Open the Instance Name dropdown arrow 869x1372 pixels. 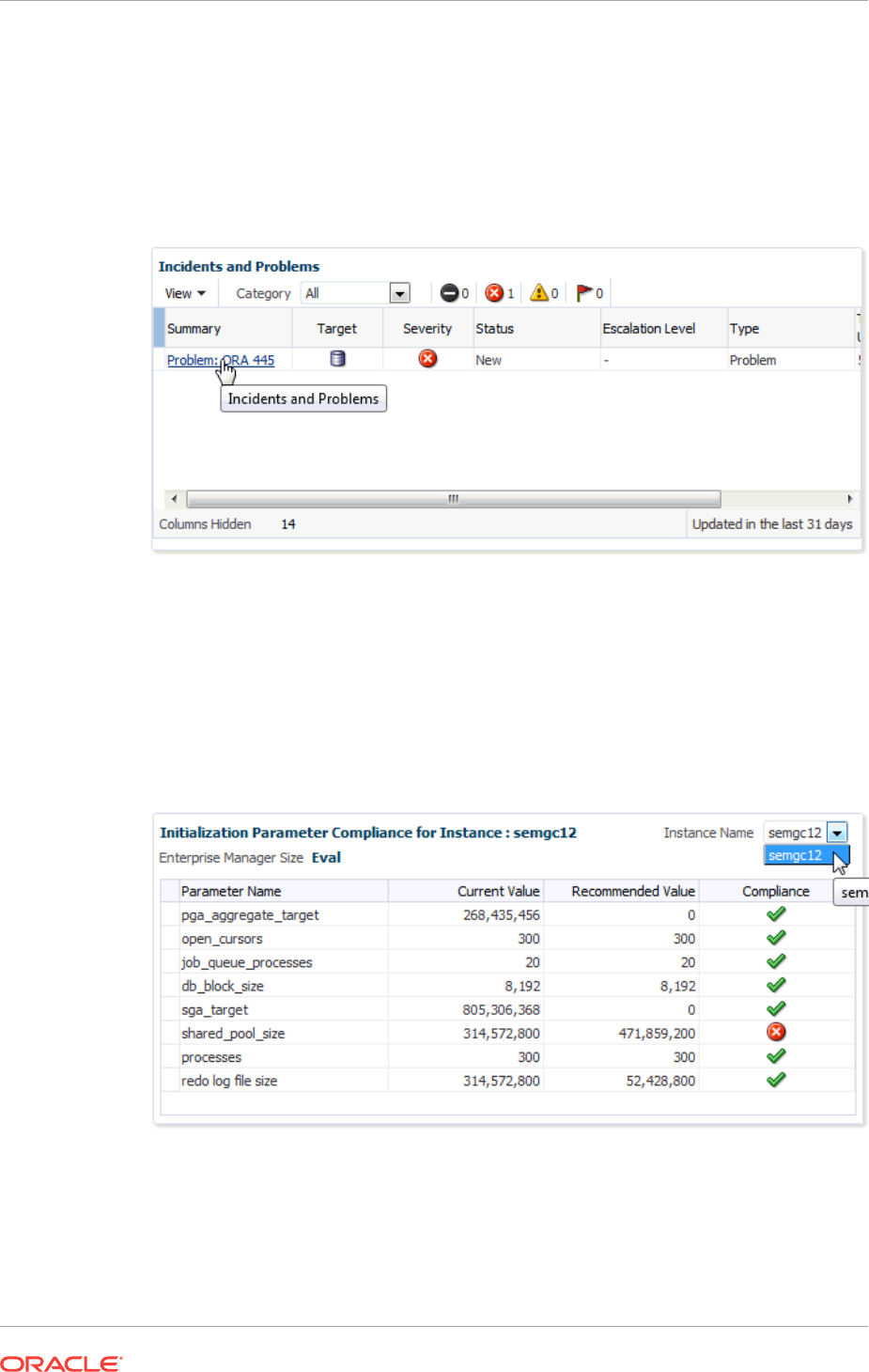click(x=837, y=833)
